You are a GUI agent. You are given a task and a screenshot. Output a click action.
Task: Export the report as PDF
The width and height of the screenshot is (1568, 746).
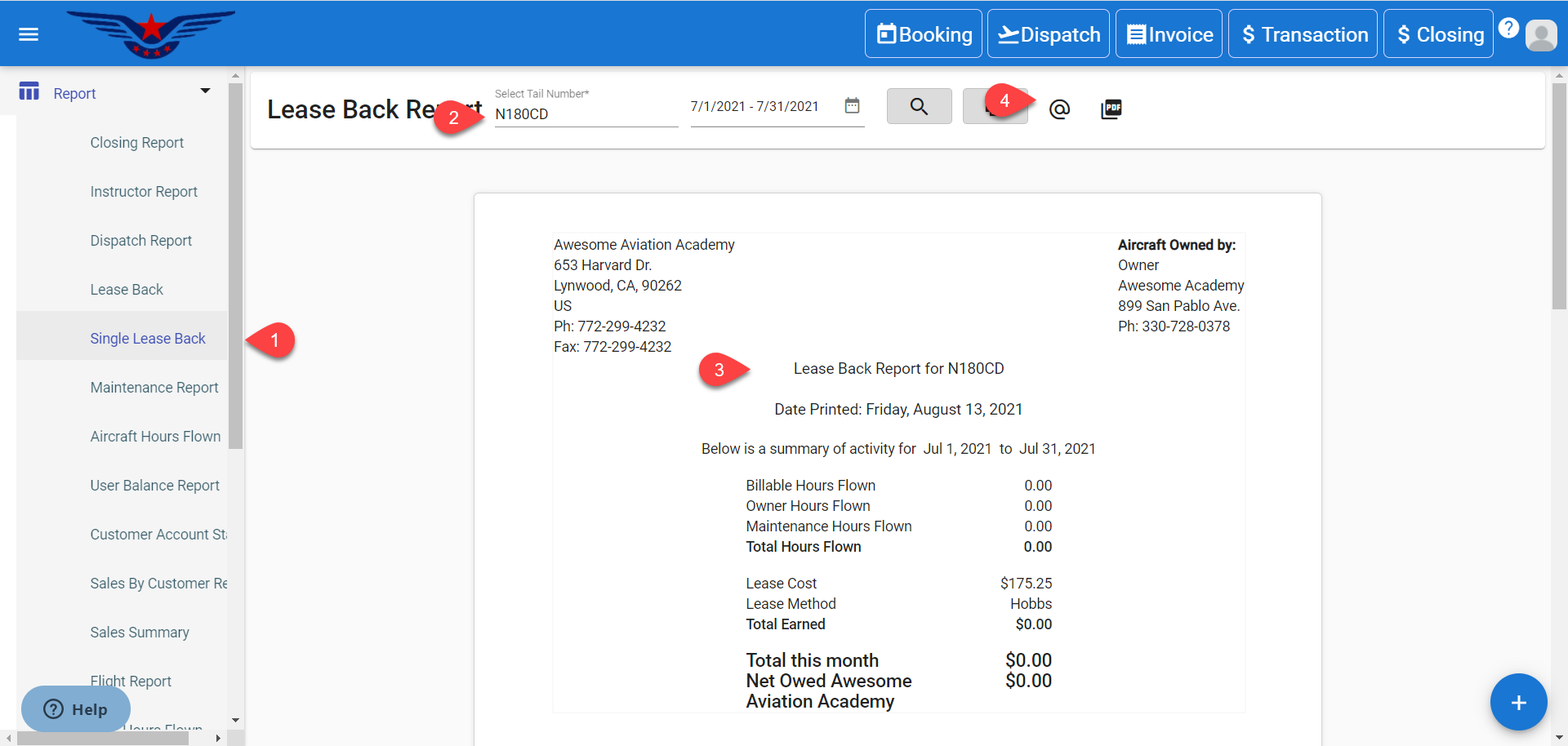pos(1111,109)
